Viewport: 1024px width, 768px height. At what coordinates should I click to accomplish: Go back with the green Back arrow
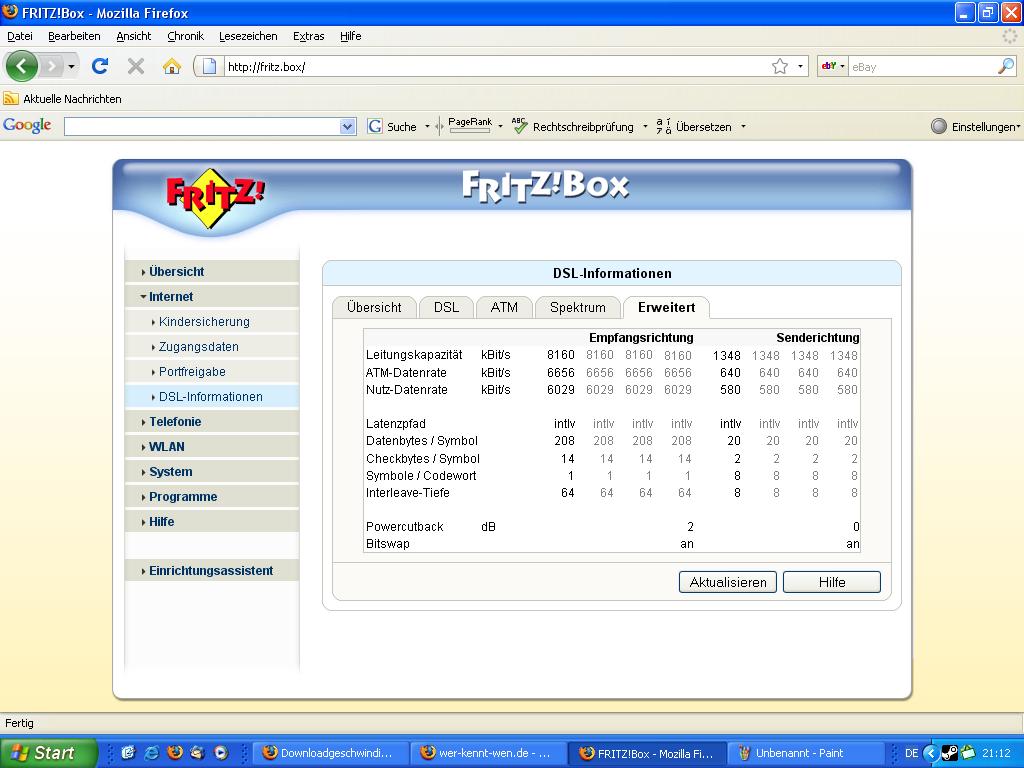point(22,66)
